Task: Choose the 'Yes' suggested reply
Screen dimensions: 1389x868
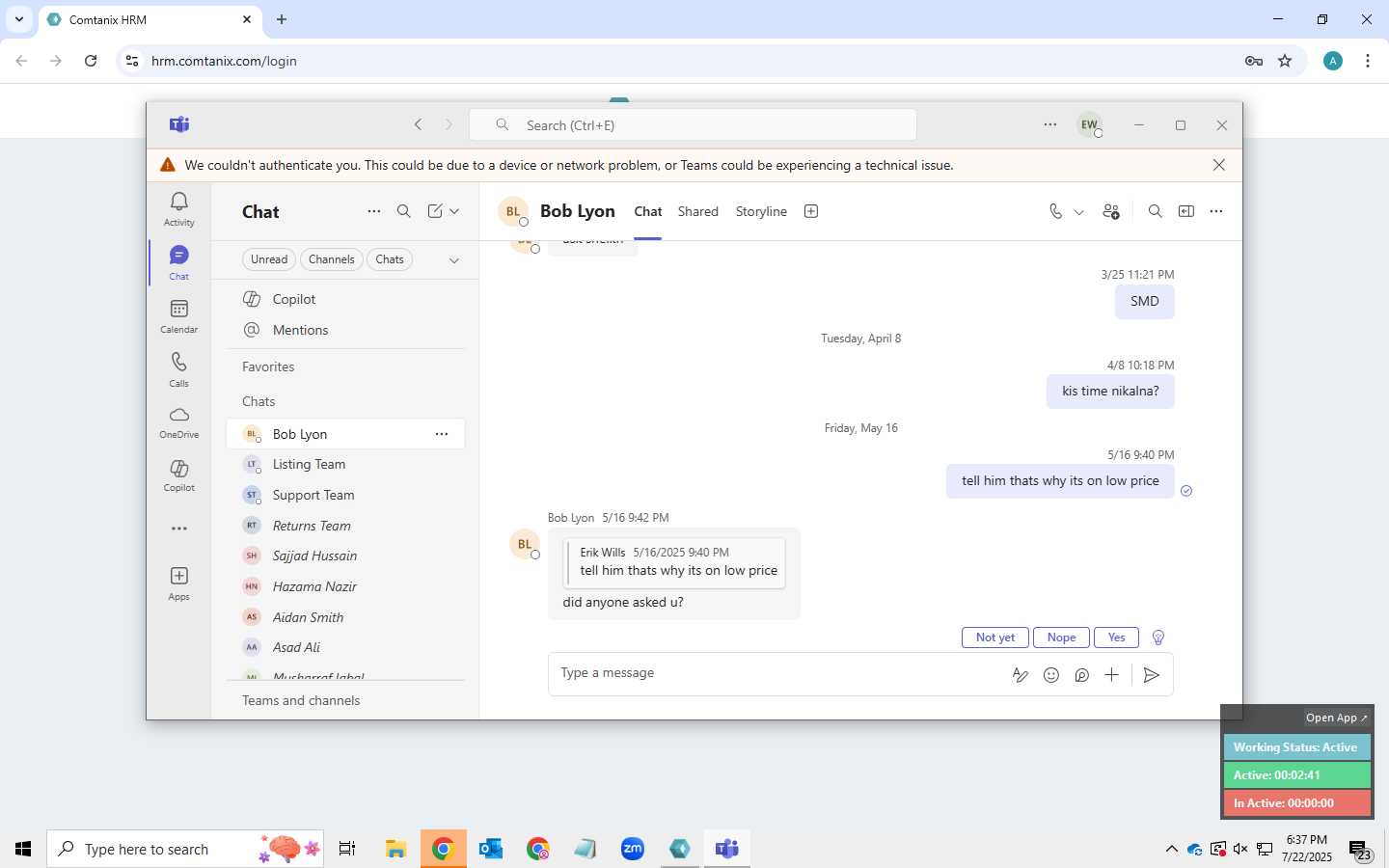Action: (1116, 637)
